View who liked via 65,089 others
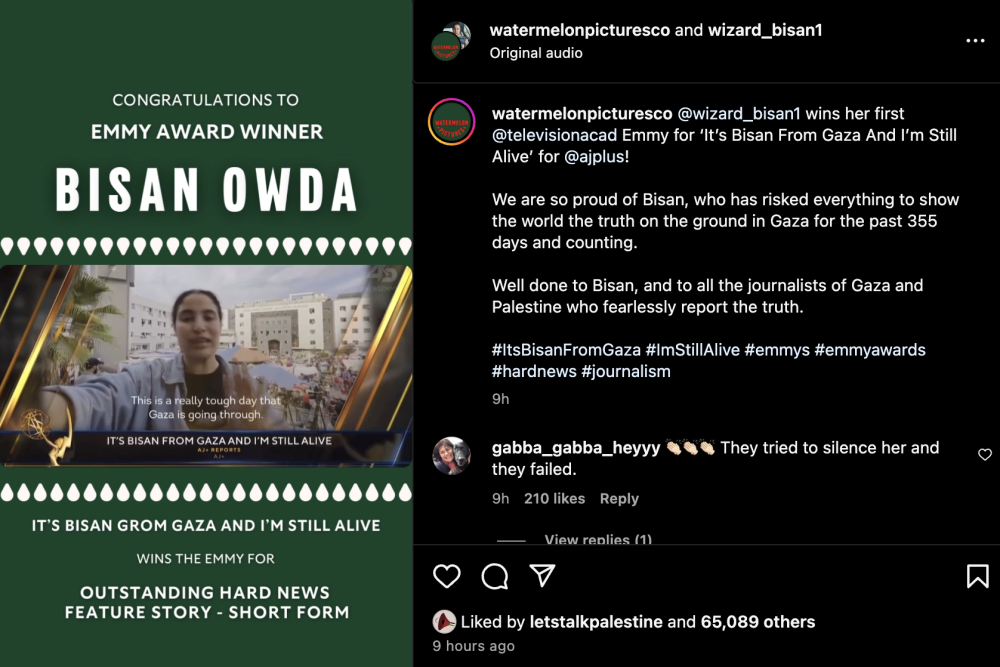The width and height of the screenshot is (1000, 667). 758,622
